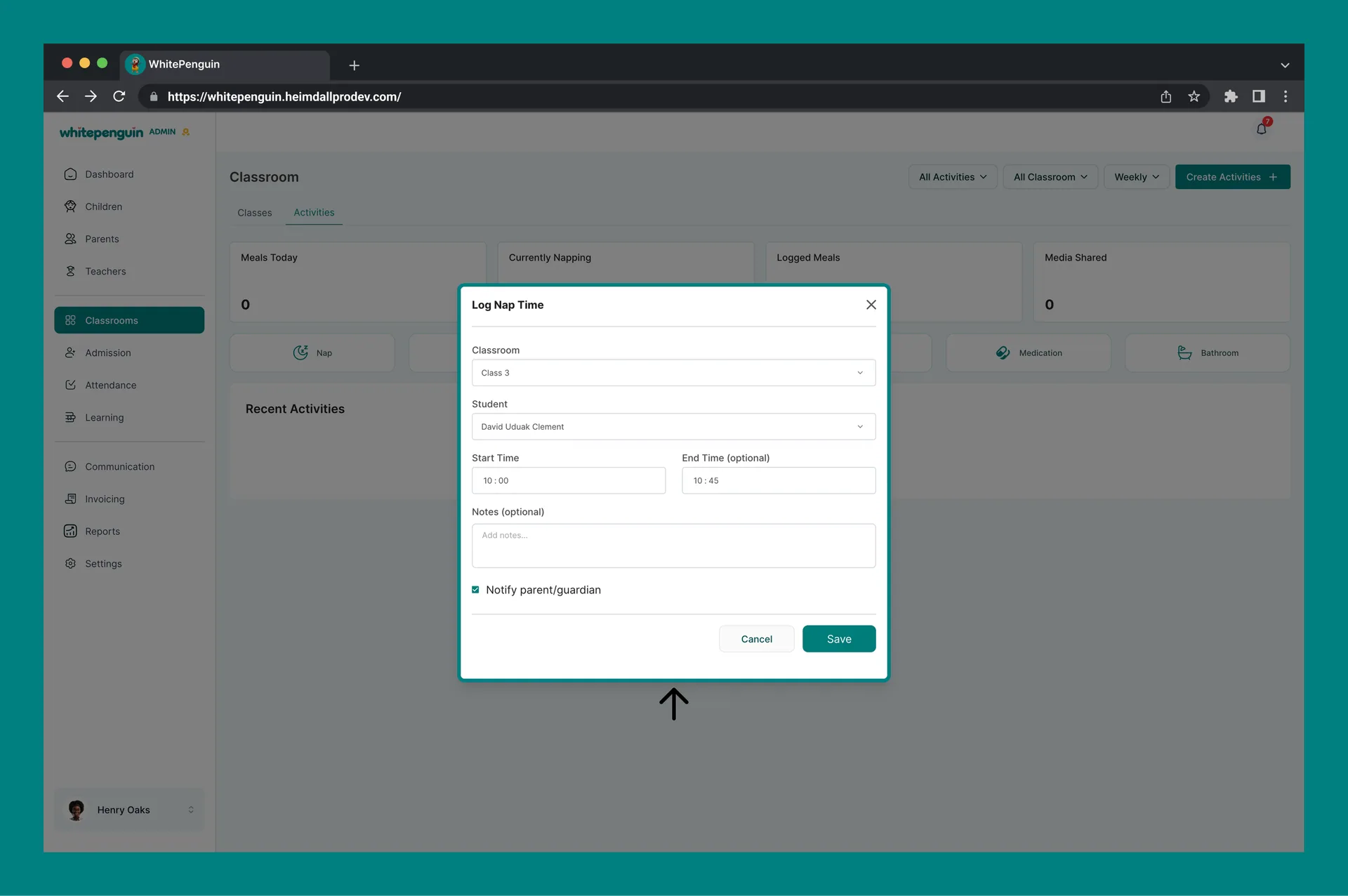Screen dimensions: 1348x896
Task: Click the Teachers sidebar icon
Action: (x=70, y=271)
